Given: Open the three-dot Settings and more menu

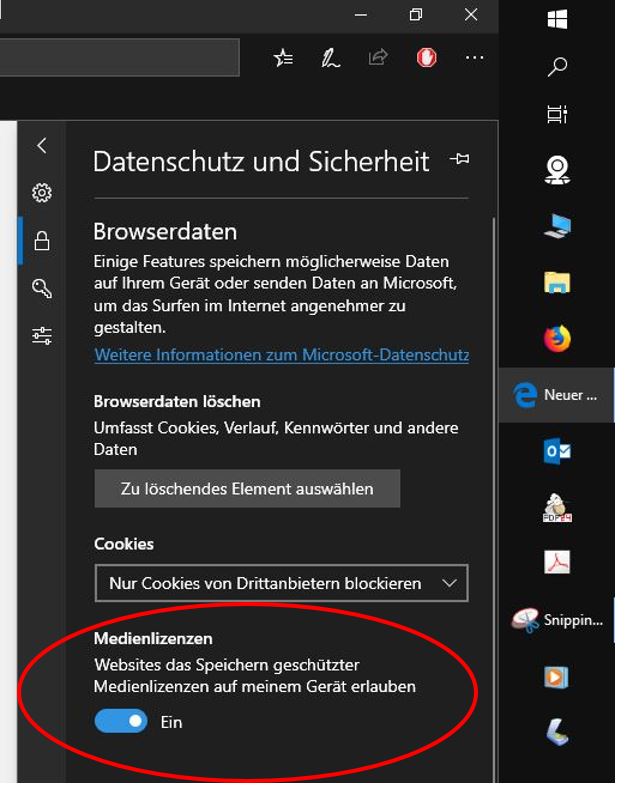Looking at the screenshot, I should click(474, 58).
